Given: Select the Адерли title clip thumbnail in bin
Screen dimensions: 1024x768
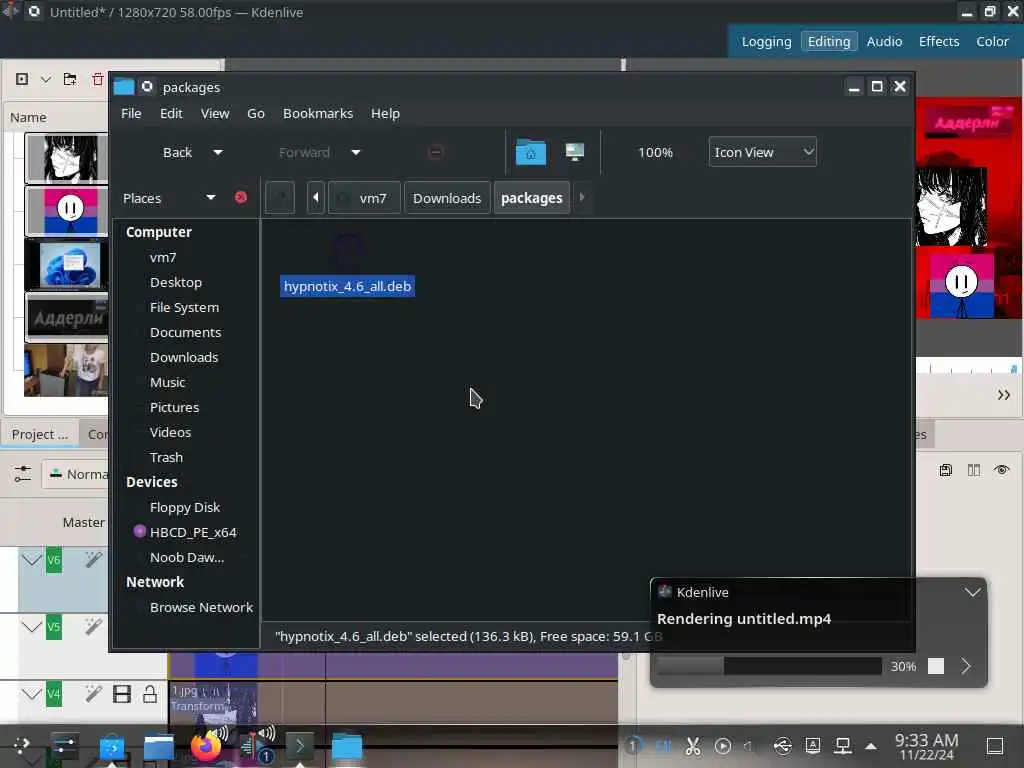Looking at the screenshot, I should [67, 318].
